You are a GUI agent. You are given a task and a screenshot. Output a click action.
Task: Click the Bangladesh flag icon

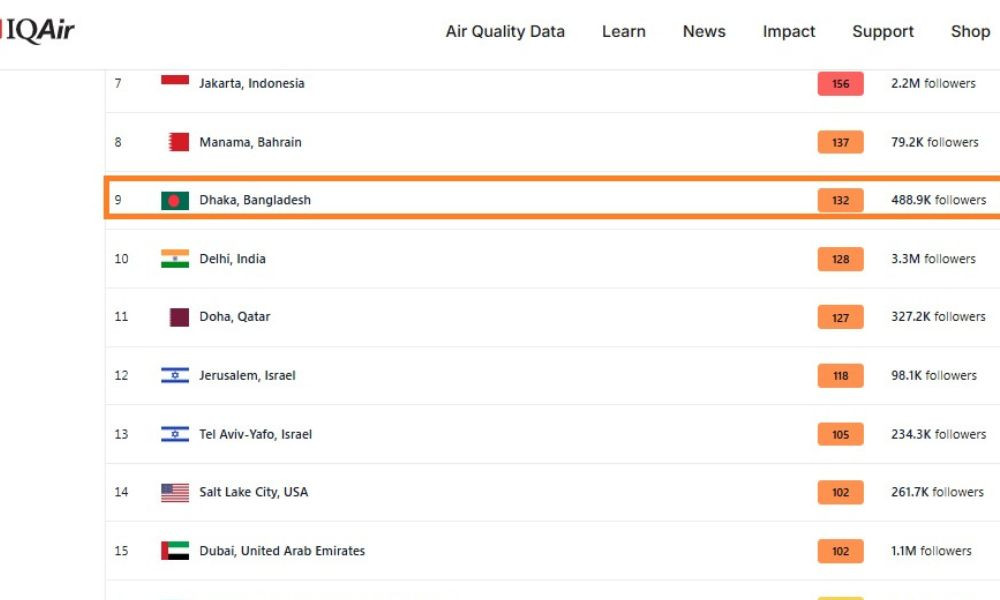coord(175,200)
